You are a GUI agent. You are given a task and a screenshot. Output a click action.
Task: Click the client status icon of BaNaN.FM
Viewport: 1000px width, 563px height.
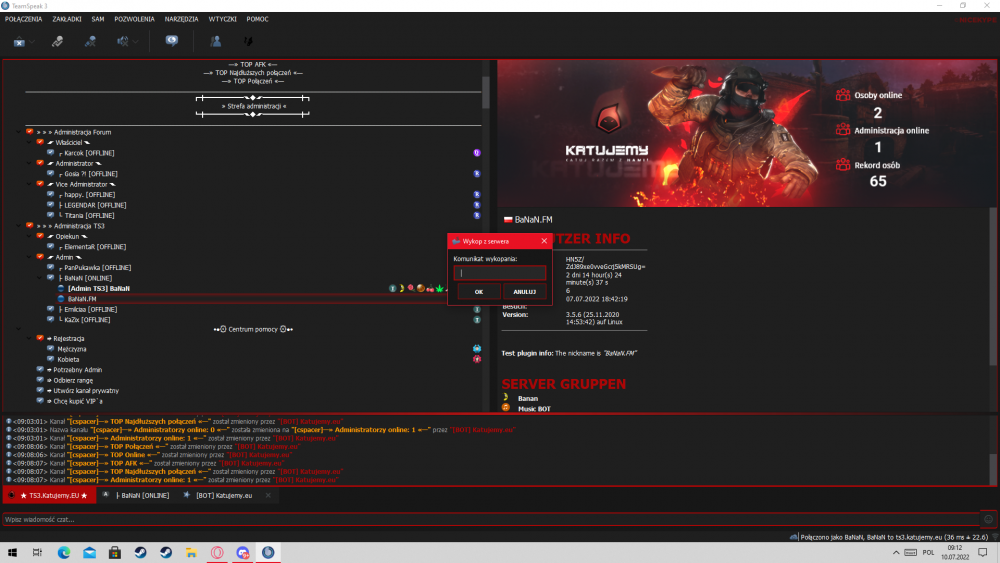[x=61, y=298]
